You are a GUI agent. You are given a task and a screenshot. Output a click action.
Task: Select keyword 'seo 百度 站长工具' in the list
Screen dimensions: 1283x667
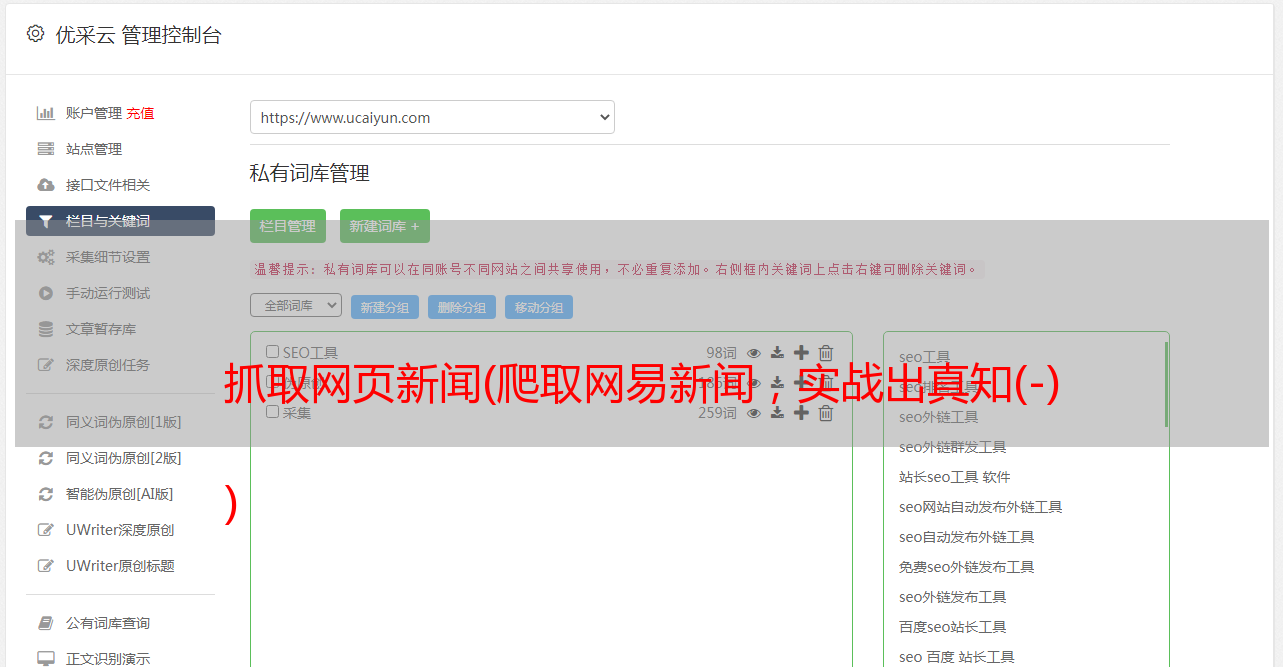point(957,657)
